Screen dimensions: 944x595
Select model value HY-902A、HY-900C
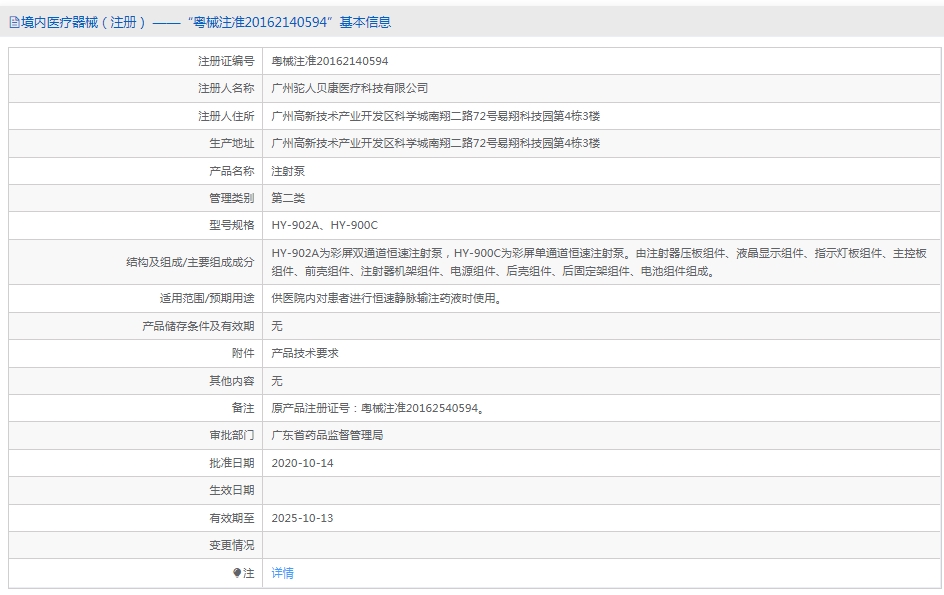(x=324, y=225)
